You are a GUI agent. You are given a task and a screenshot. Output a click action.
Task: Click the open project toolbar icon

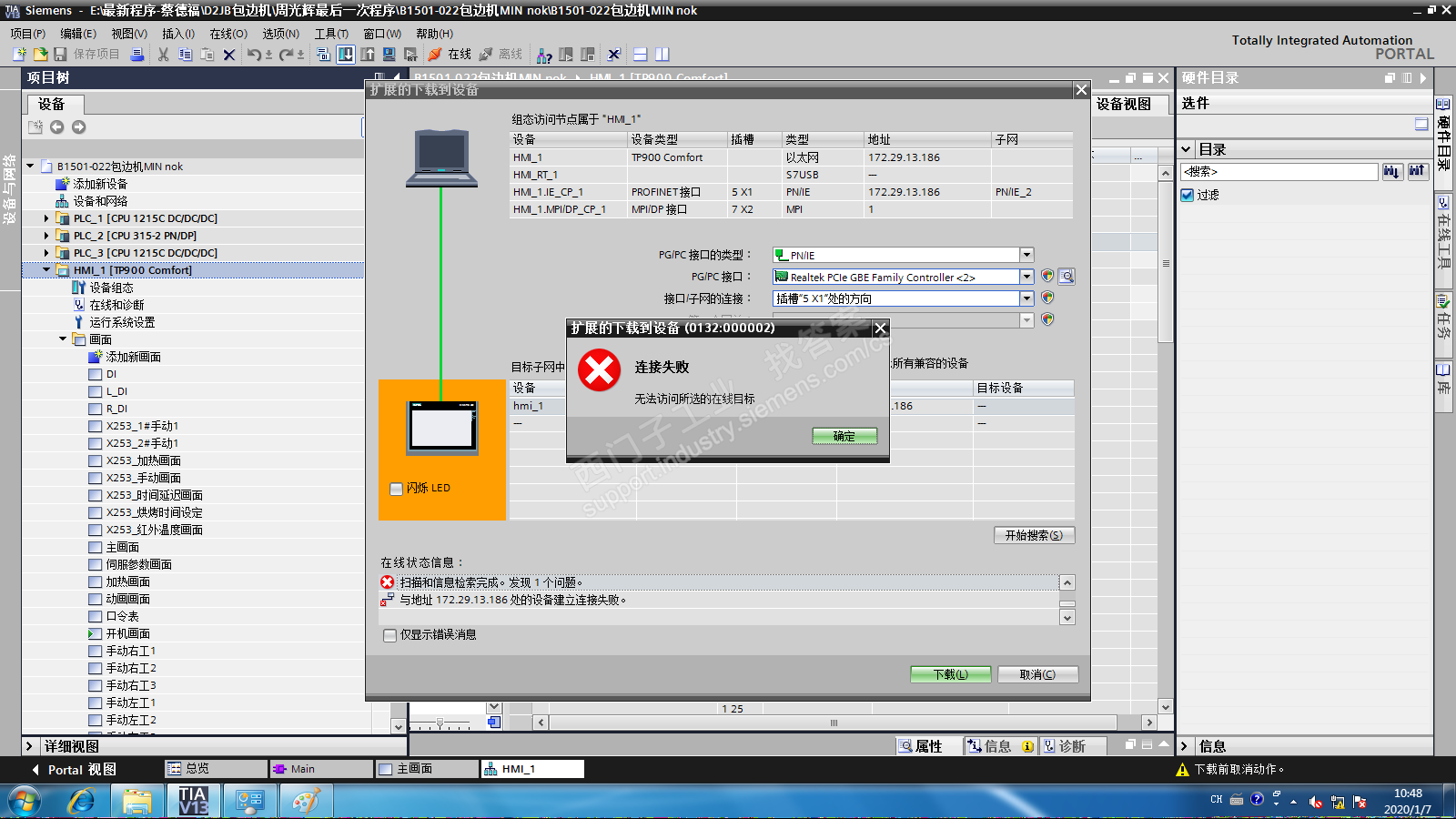click(40, 55)
